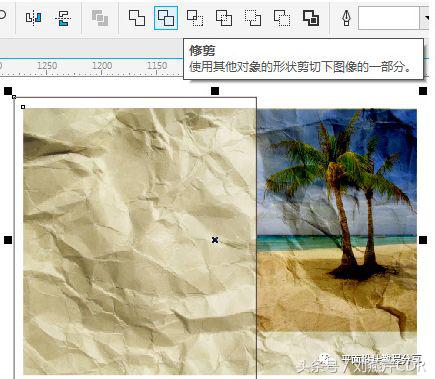Viewport: 435px width, 379px height.
Task: Open the outline width dropdown arrow
Action: (426, 18)
